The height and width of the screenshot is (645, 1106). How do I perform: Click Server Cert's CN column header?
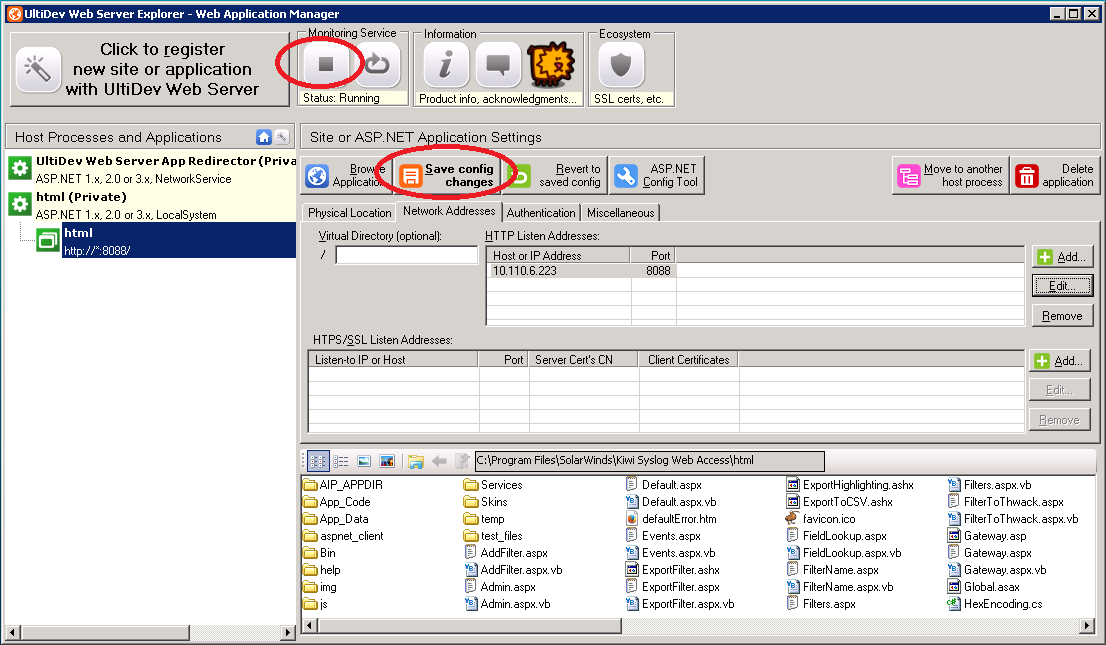(x=583, y=359)
